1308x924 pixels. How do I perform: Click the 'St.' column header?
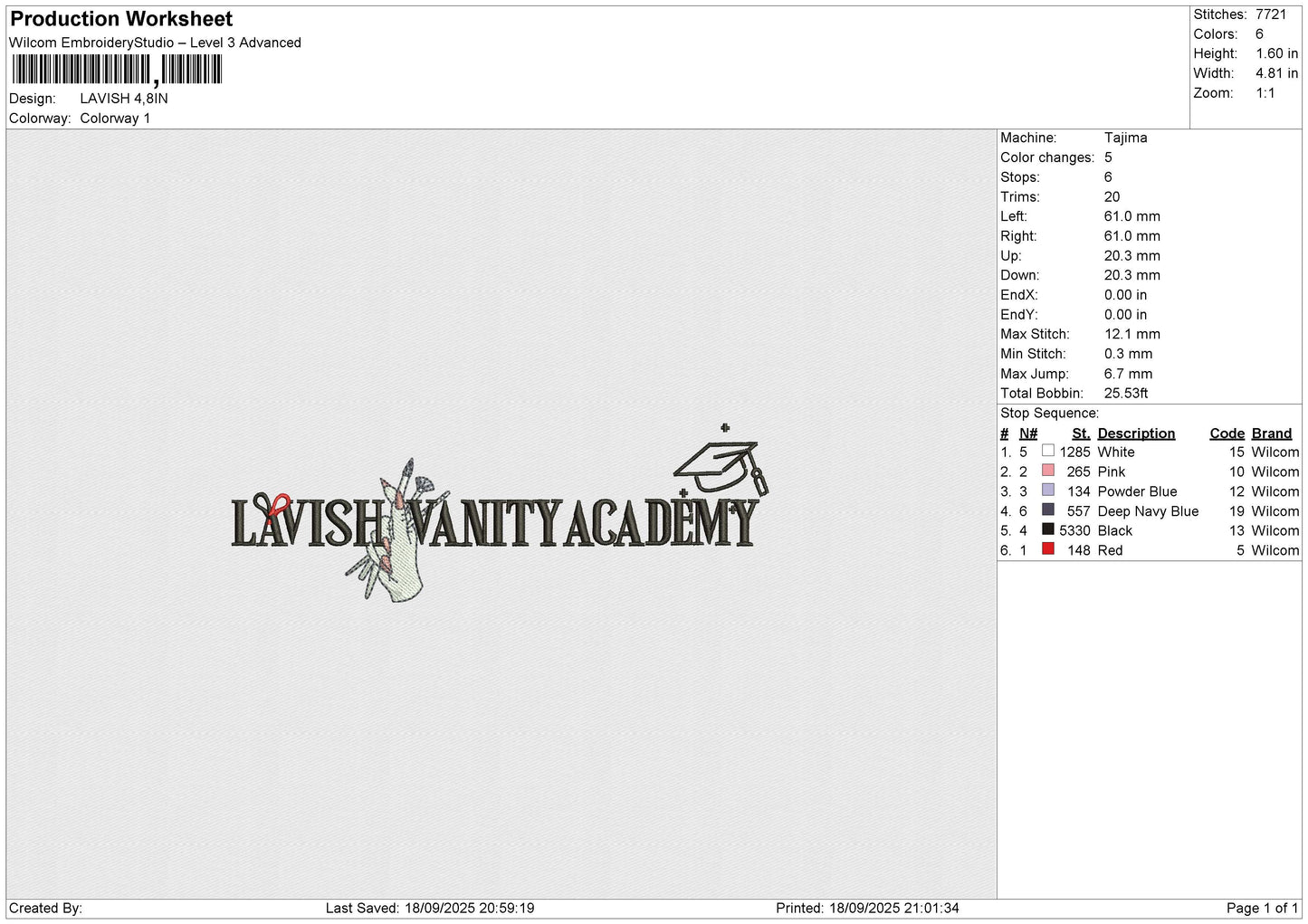[x=1081, y=433]
